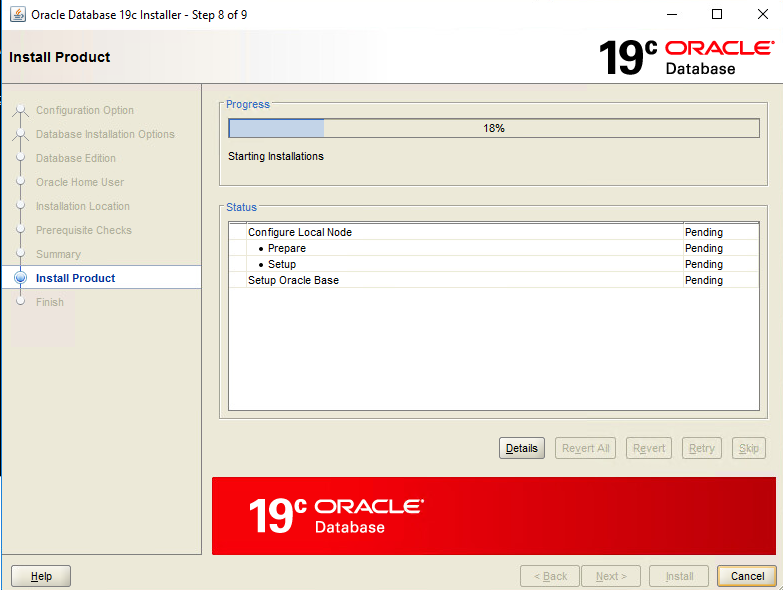Click the 18% installation progress bar

(494, 128)
